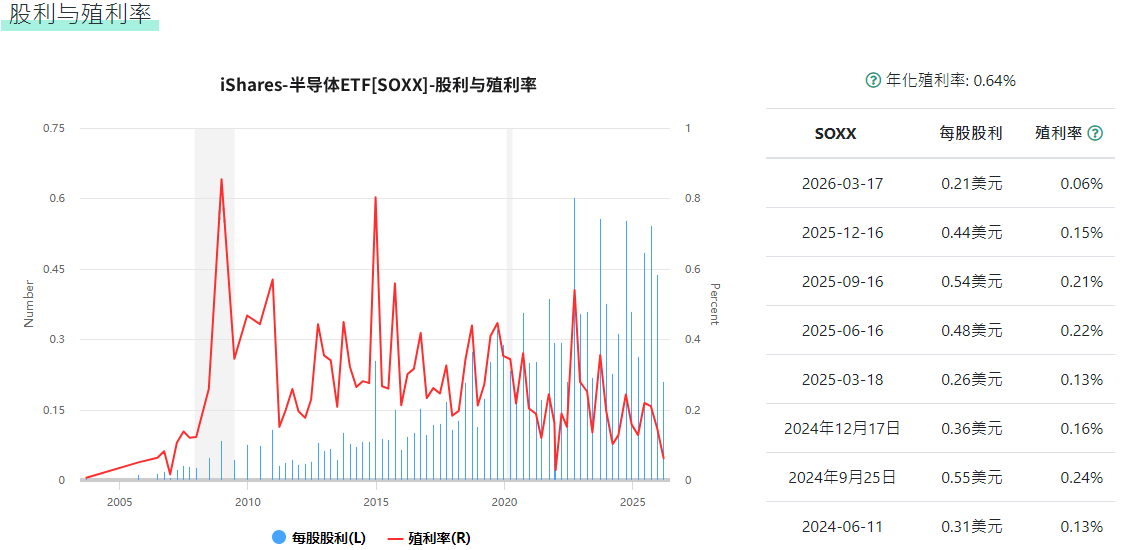The height and width of the screenshot is (550, 1121).
Task: Click the yield line peak at 2015
Action: click(376, 197)
